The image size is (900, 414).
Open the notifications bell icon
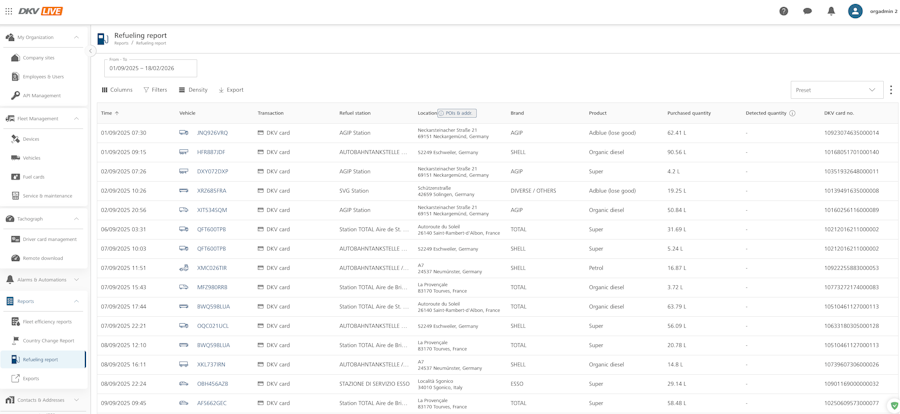point(831,11)
